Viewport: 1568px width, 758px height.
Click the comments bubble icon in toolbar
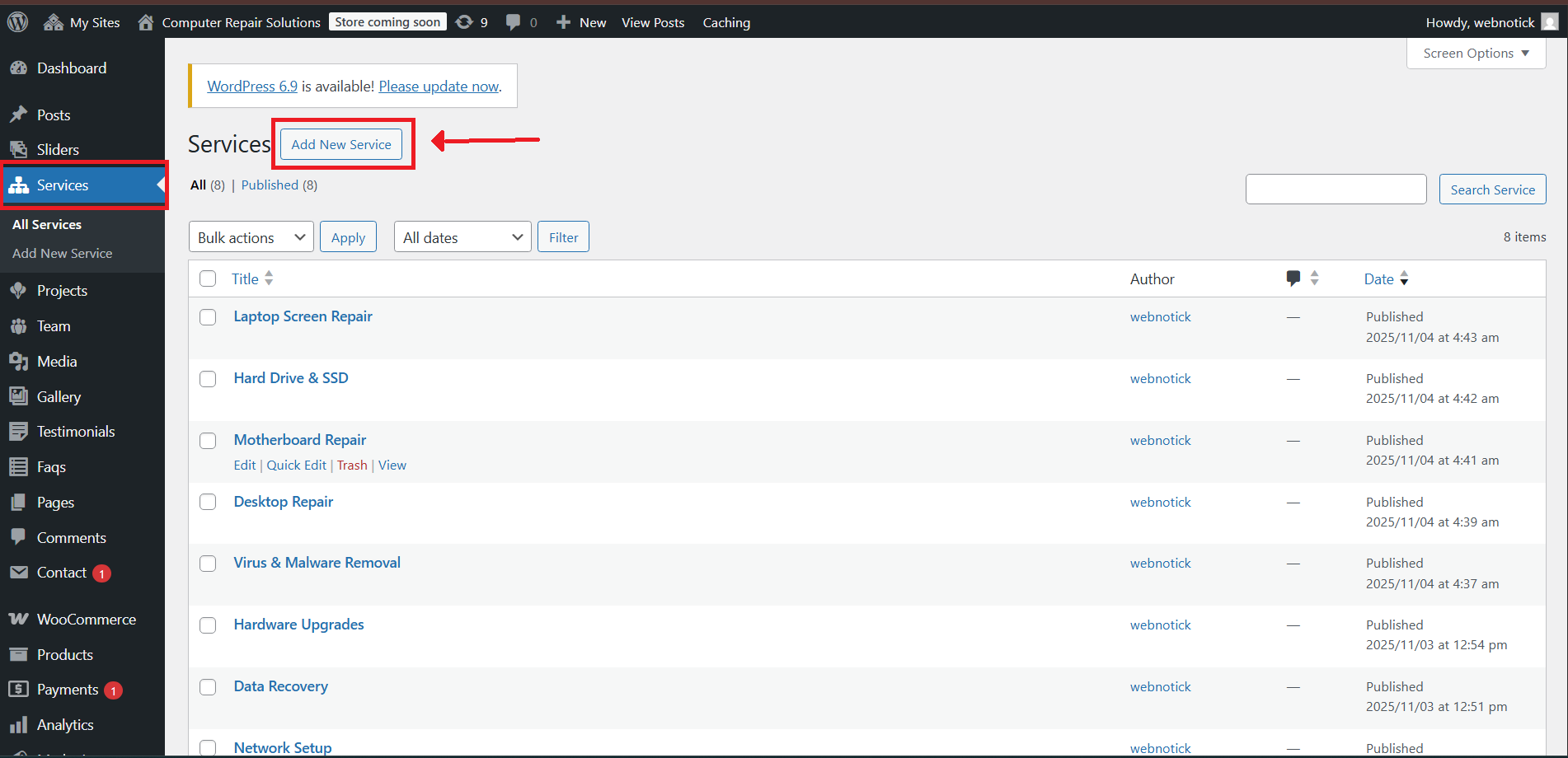(x=513, y=22)
